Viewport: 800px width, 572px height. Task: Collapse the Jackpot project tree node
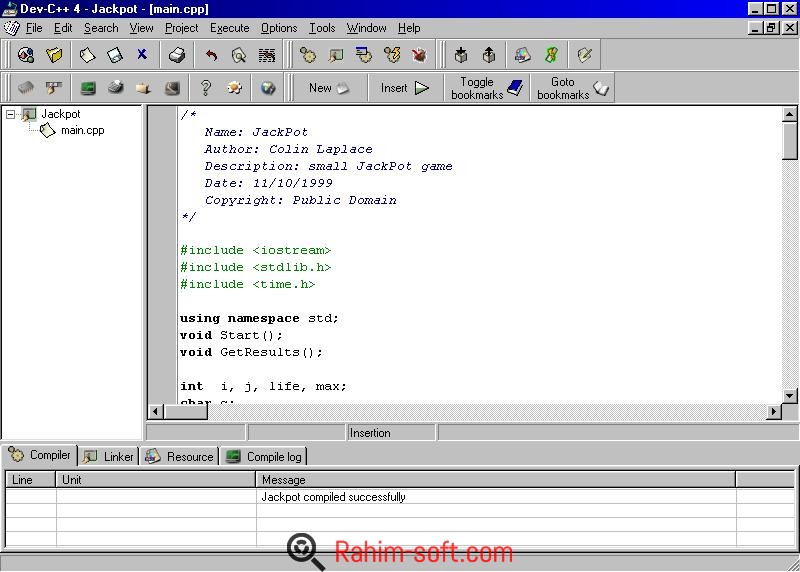pos(10,114)
